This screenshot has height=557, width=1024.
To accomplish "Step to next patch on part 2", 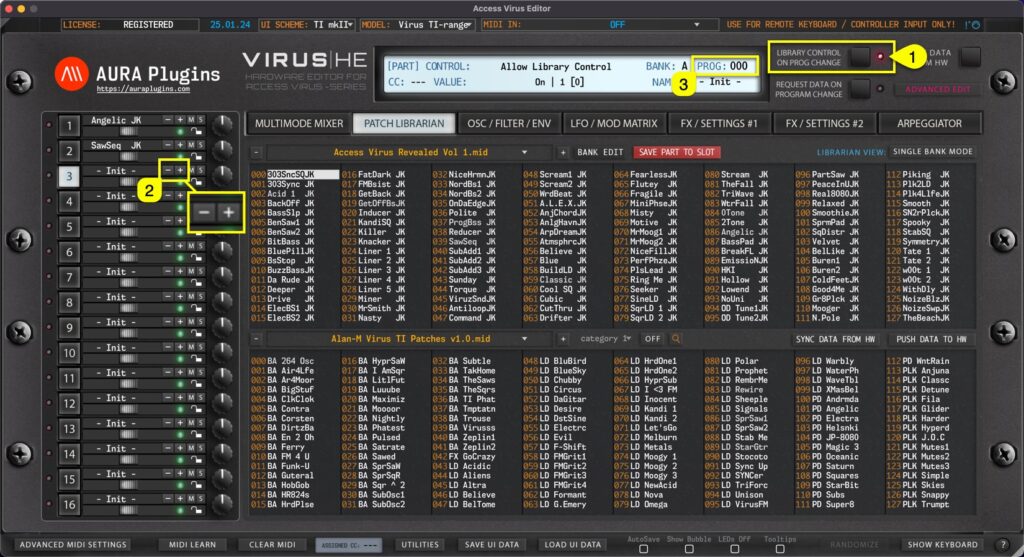I will pyautogui.click(x=180, y=145).
